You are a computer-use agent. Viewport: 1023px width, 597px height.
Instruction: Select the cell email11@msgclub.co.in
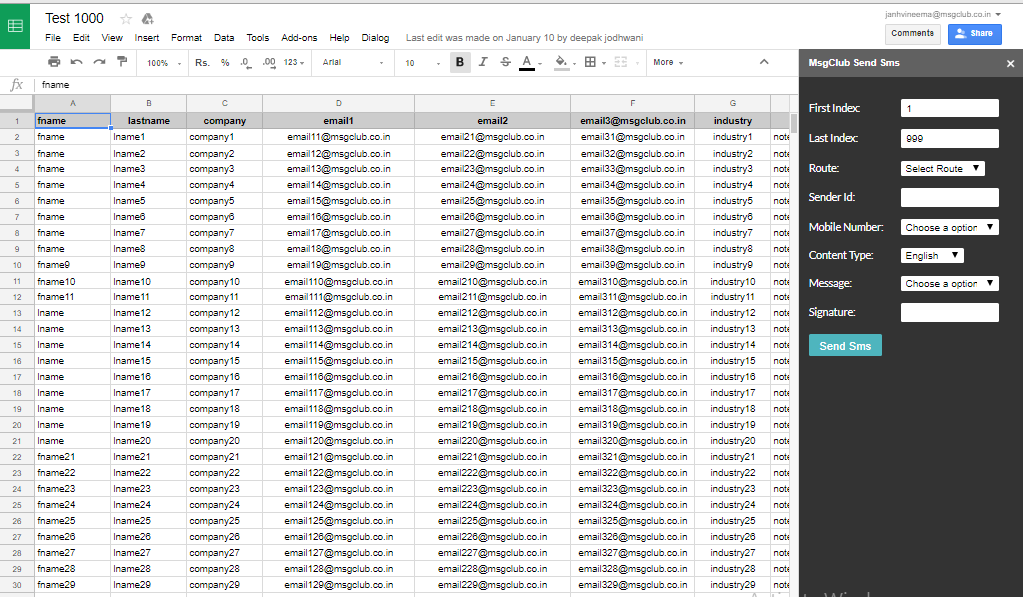tap(339, 137)
